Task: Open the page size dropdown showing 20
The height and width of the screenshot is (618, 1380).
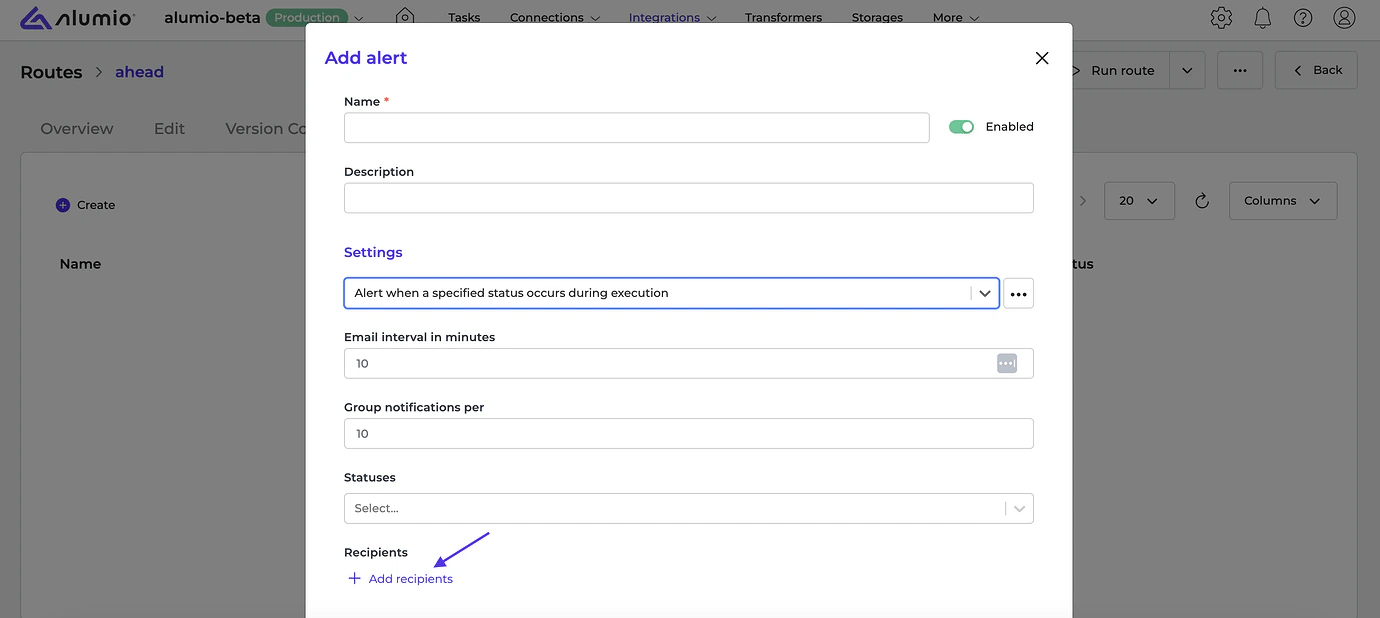Action: [1139, 201]
